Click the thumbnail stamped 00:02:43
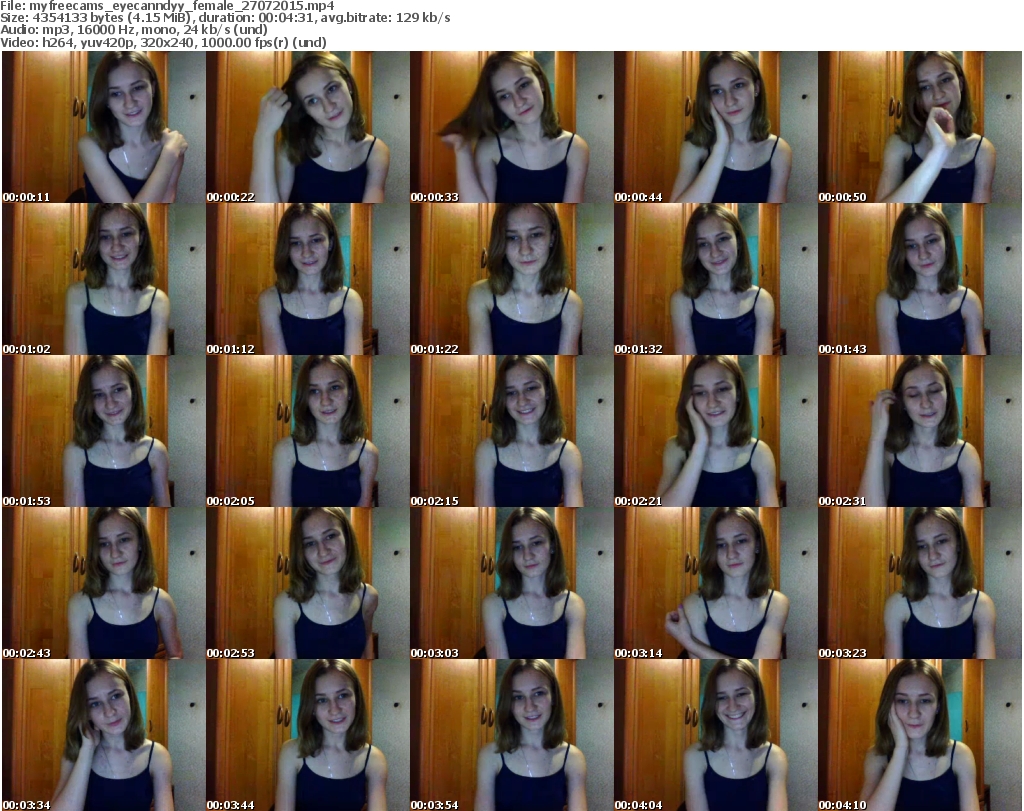The width and height of the screenshot is (1024, 811). pyautogui.click(x=104, y=583)
